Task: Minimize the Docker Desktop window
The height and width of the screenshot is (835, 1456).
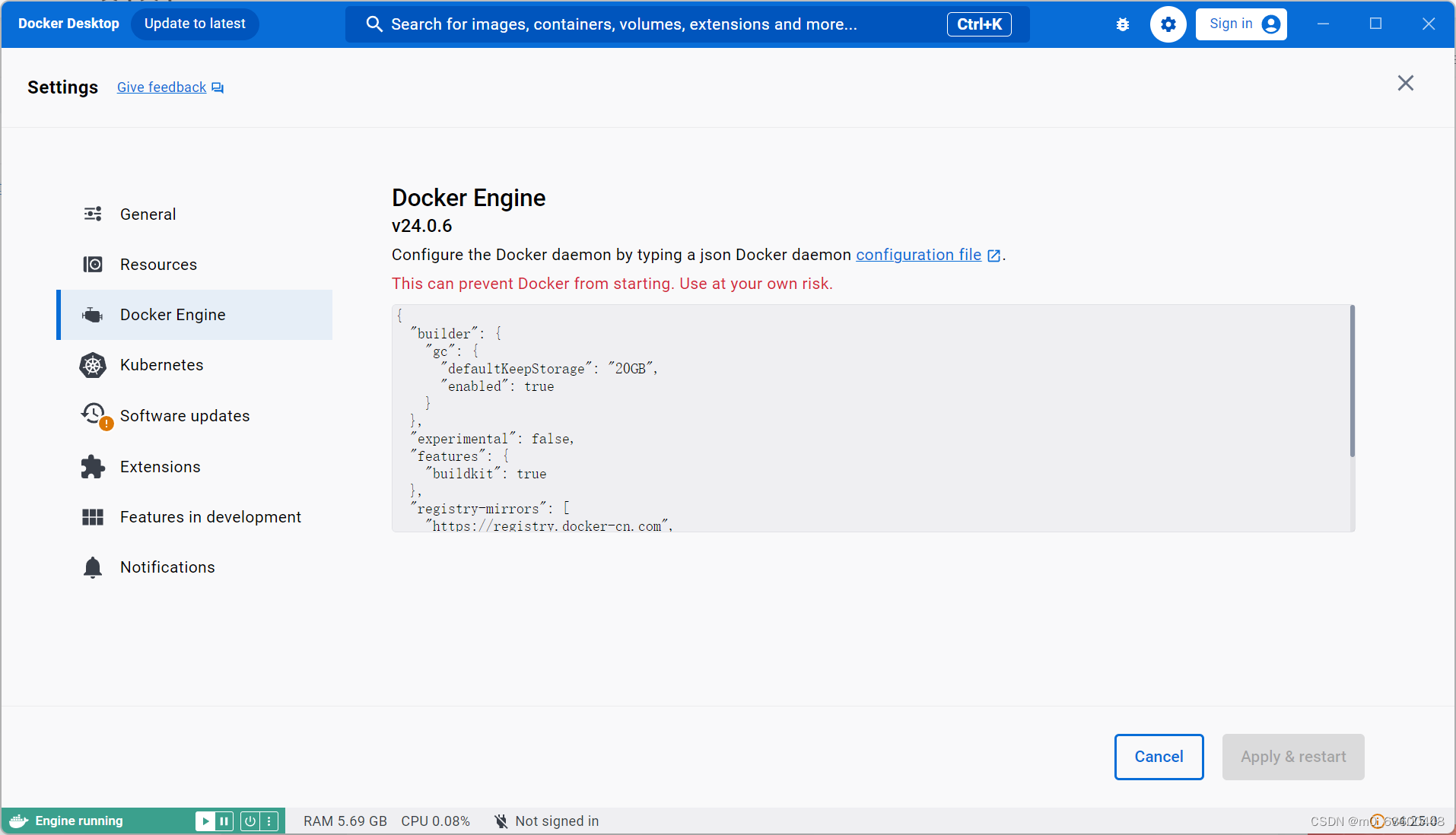Action: (1324, 24)
